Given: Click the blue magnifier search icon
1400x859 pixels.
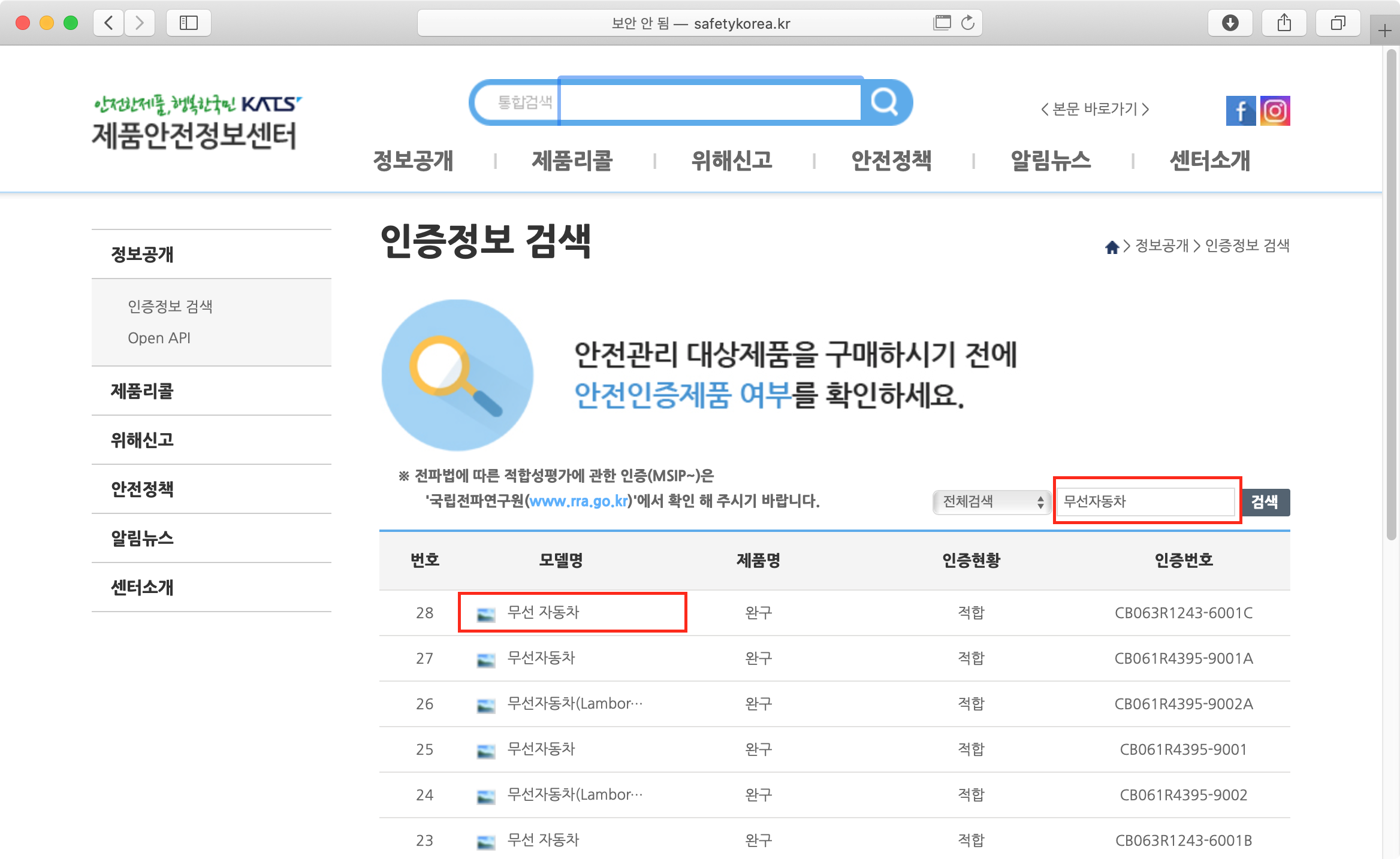Looking at the screenshot, I should pyautogui.click(x=885, y=102).
